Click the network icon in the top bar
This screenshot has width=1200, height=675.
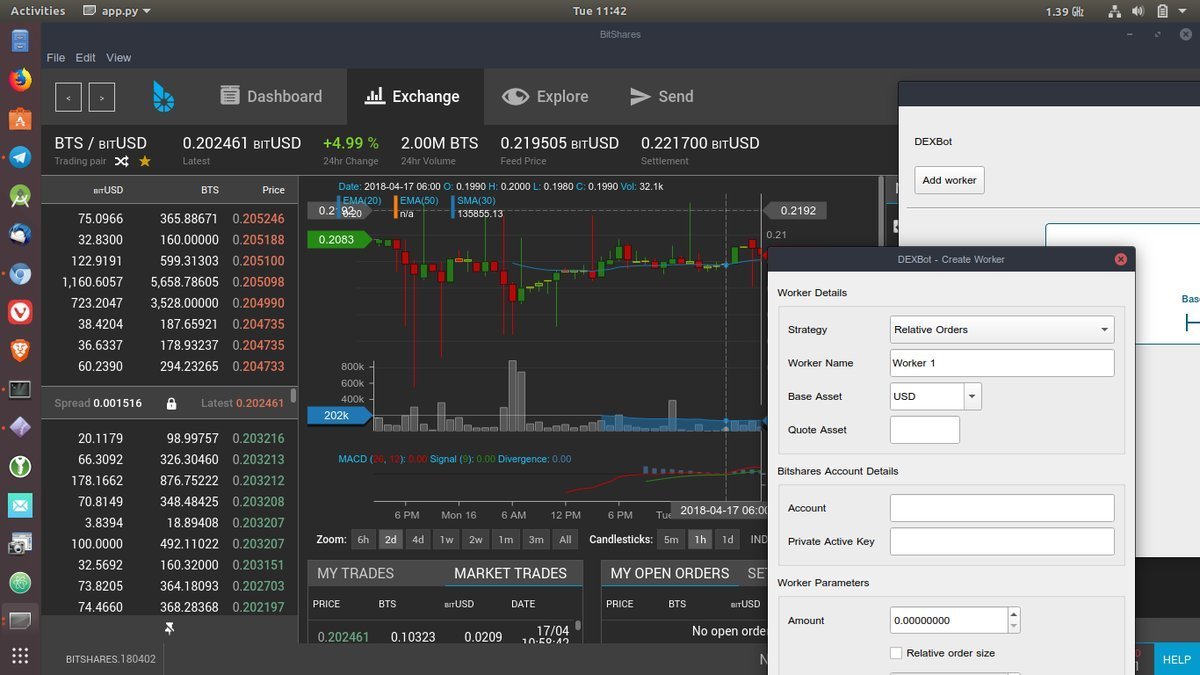coord(1115,11)
